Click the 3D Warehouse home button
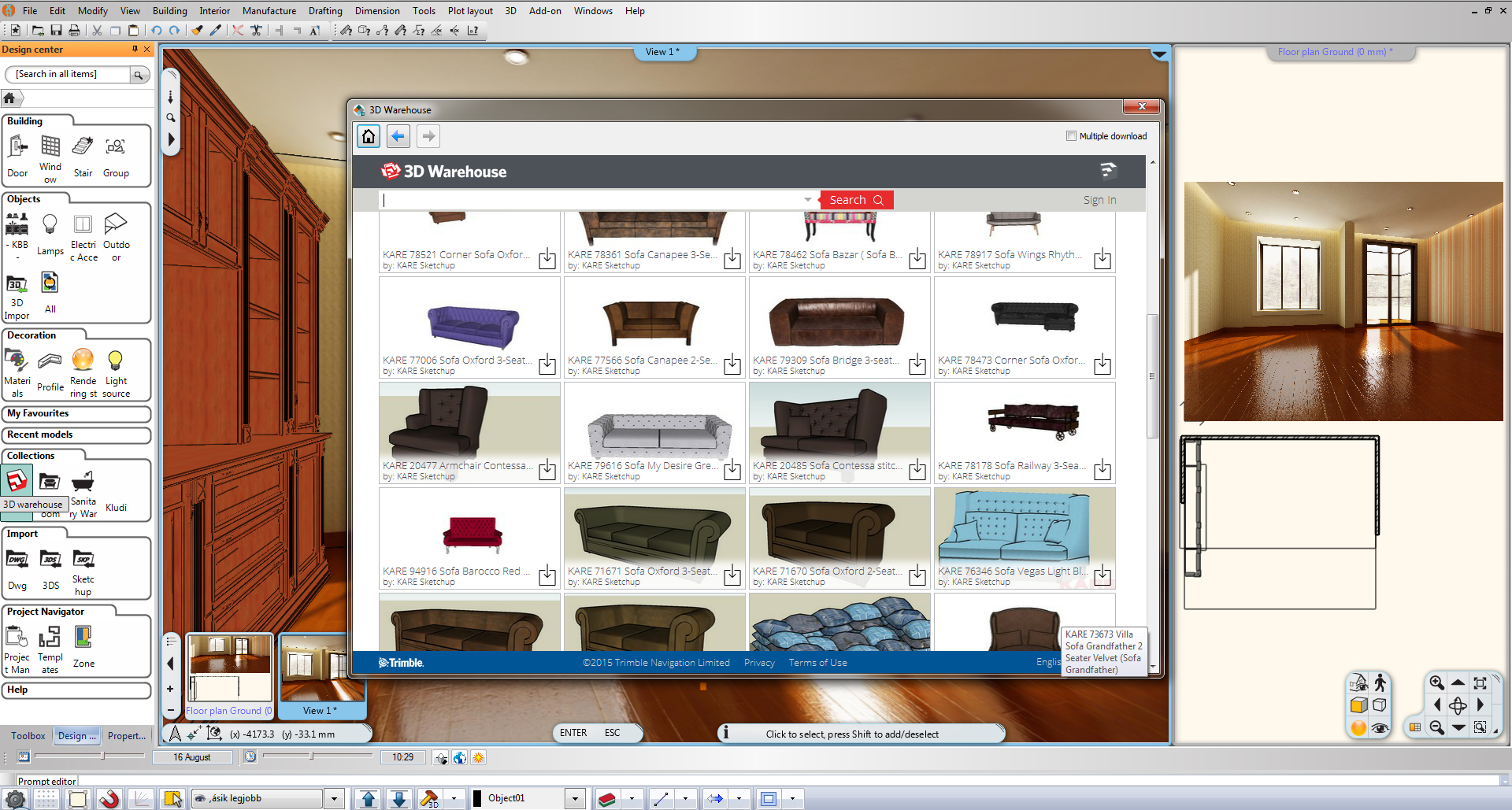 (369, 136)
